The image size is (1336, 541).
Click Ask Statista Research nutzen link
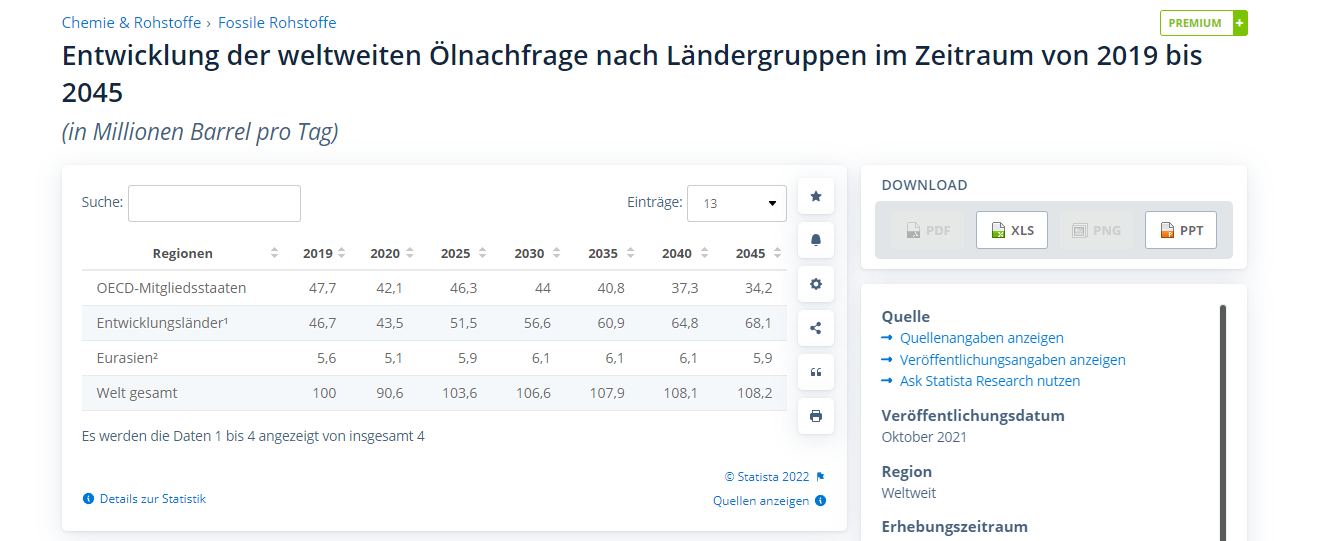(x=990, y=381)
